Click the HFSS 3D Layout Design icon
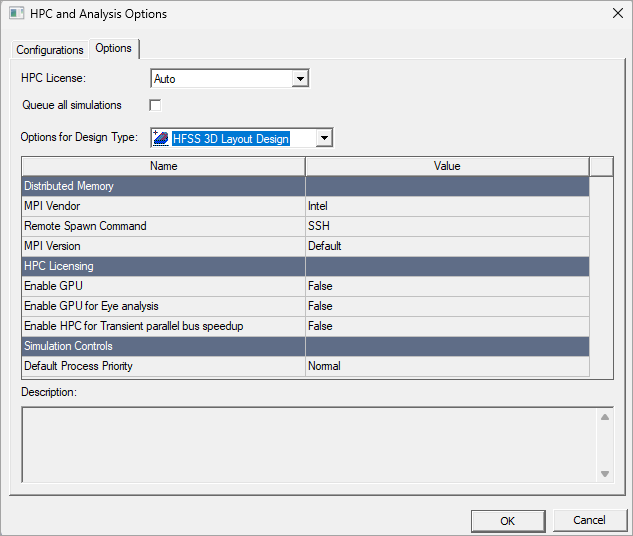This screenshot has height=536, width=633. 161,138
